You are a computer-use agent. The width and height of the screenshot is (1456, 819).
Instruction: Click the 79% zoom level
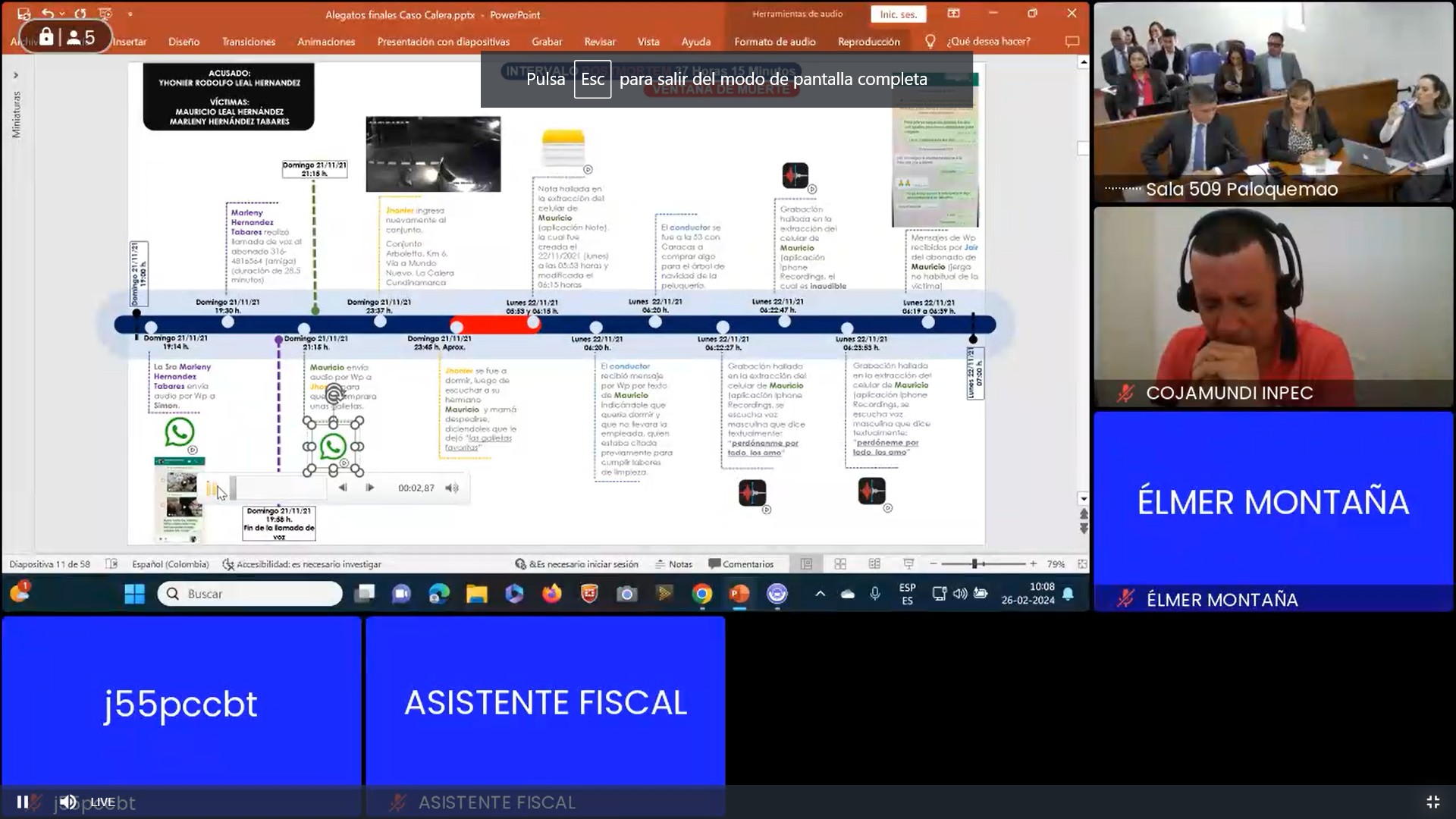[x=1056, y=564]
